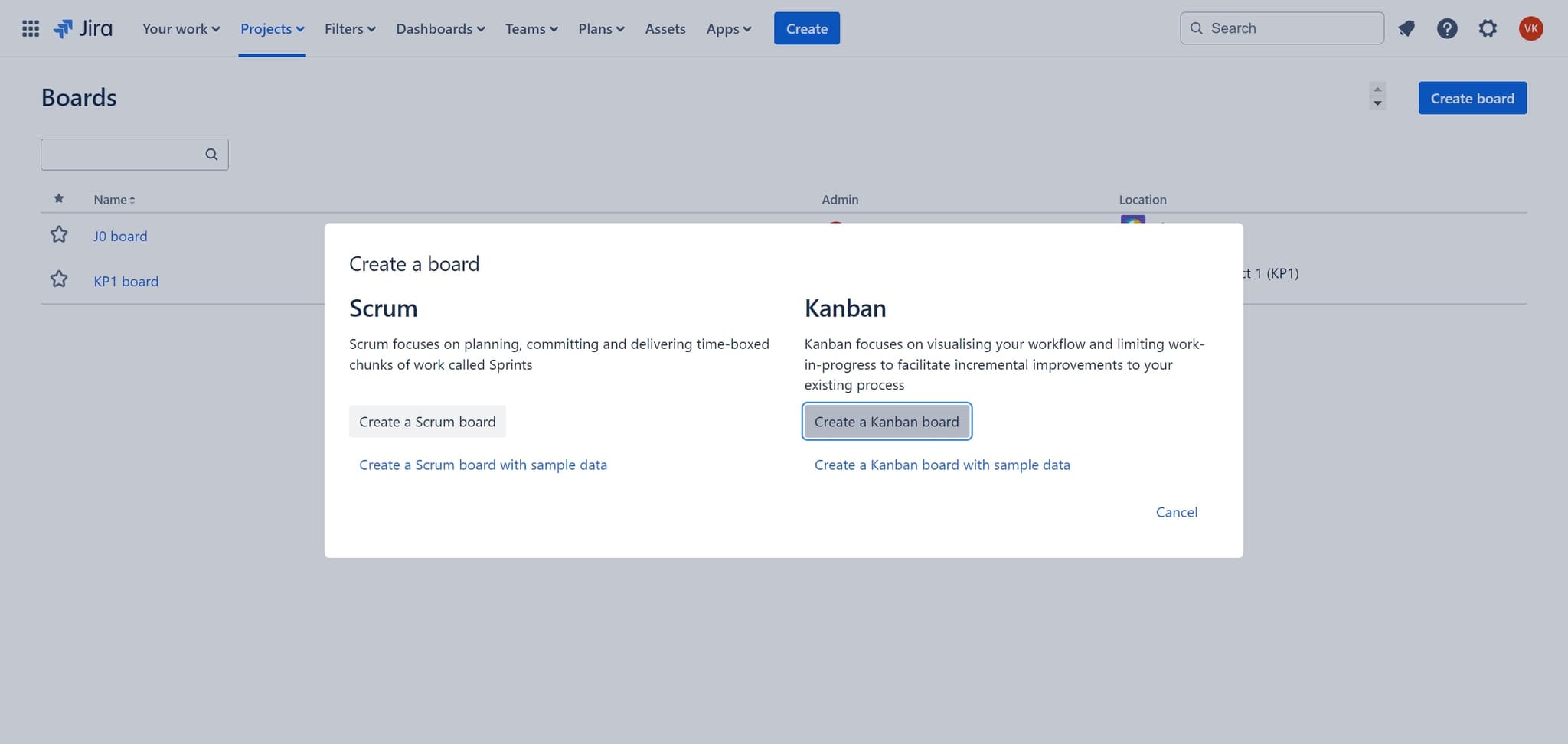The image size is (1568, 744).
Task: Open the Jira settings gear
Action: click(x=1488, y=28)
